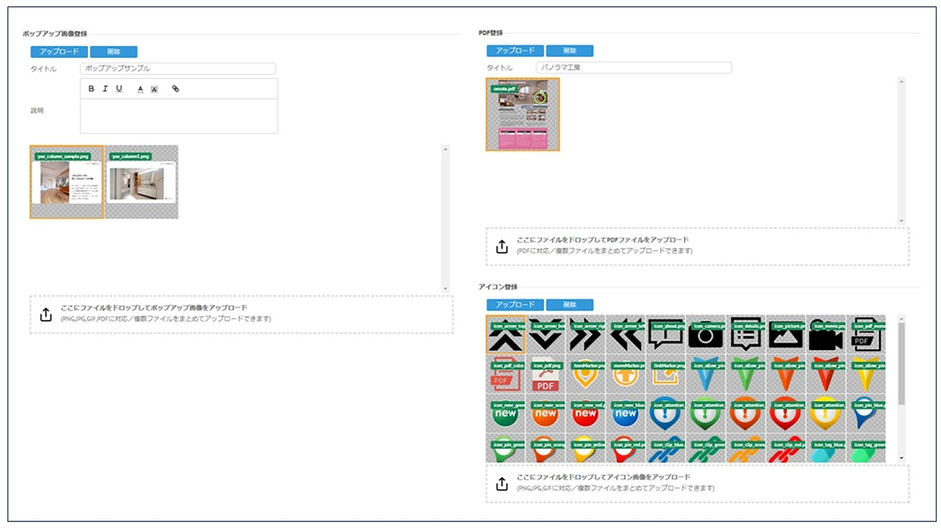This screenshot has height=528, width=941.
Task: Toggle underline formatting in description editor
Action: tap(119, 89)
